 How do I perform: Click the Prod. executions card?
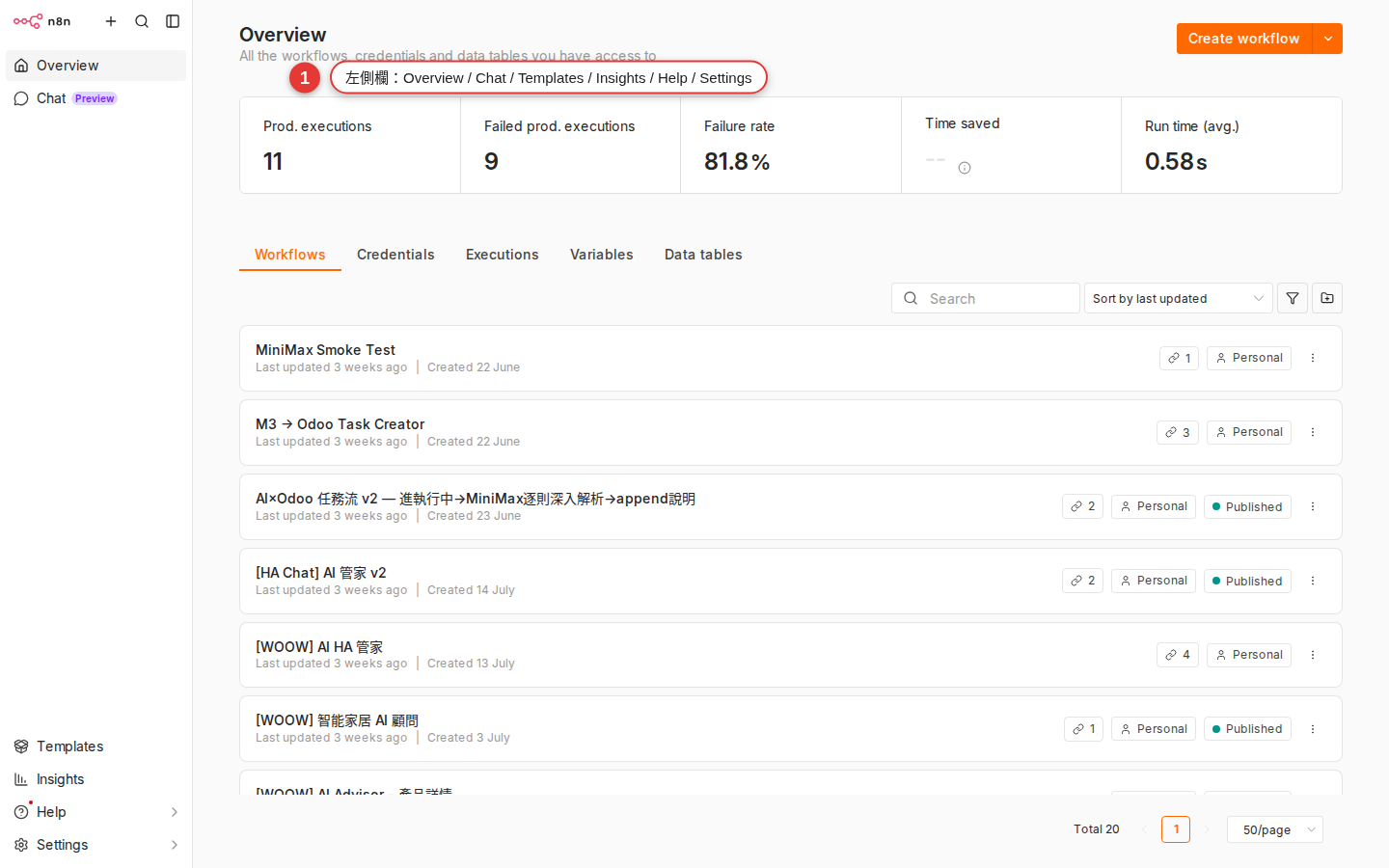pos(350,146)
